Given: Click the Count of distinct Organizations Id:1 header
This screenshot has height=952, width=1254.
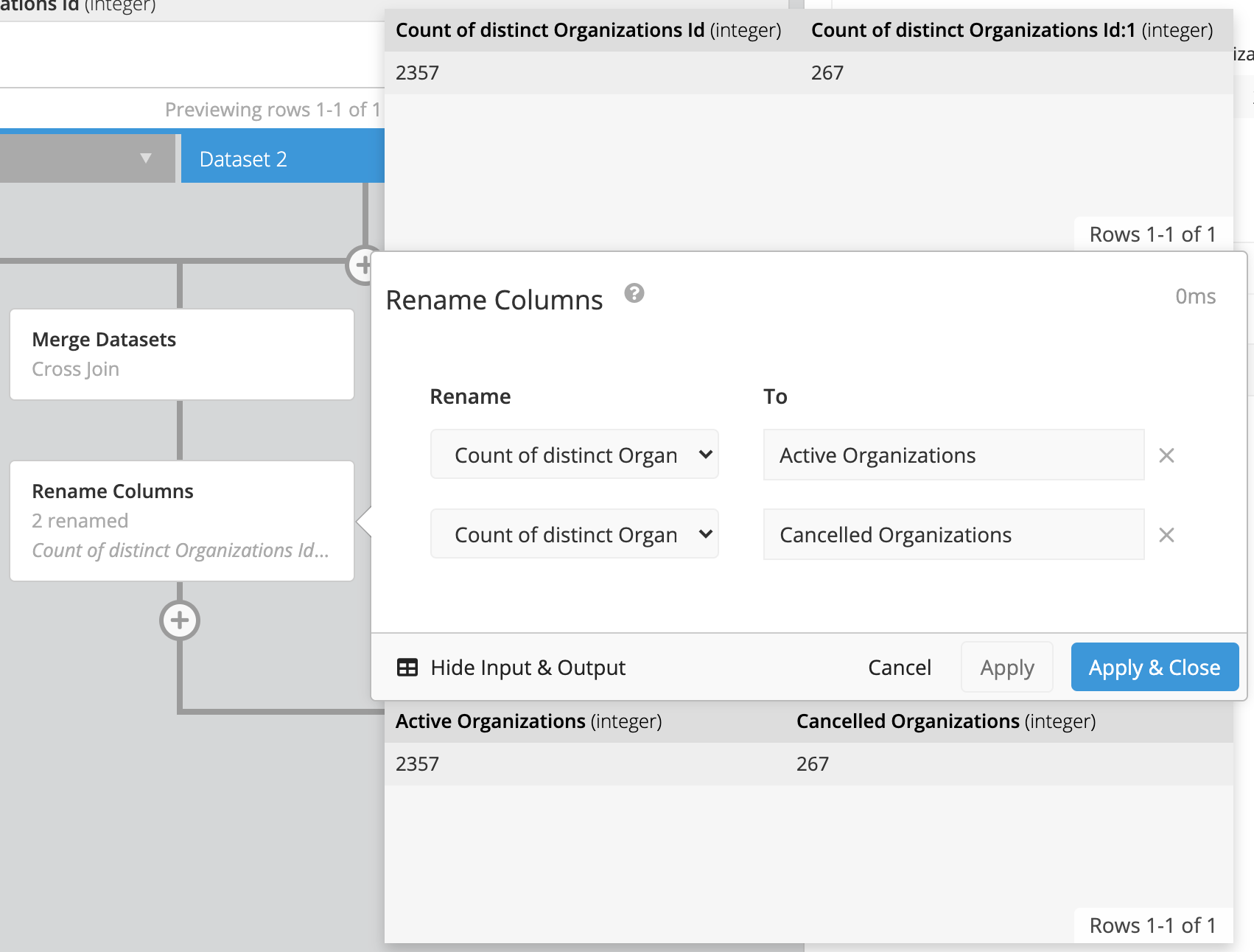Looking at the screenshot, I should click(1012, 30).
